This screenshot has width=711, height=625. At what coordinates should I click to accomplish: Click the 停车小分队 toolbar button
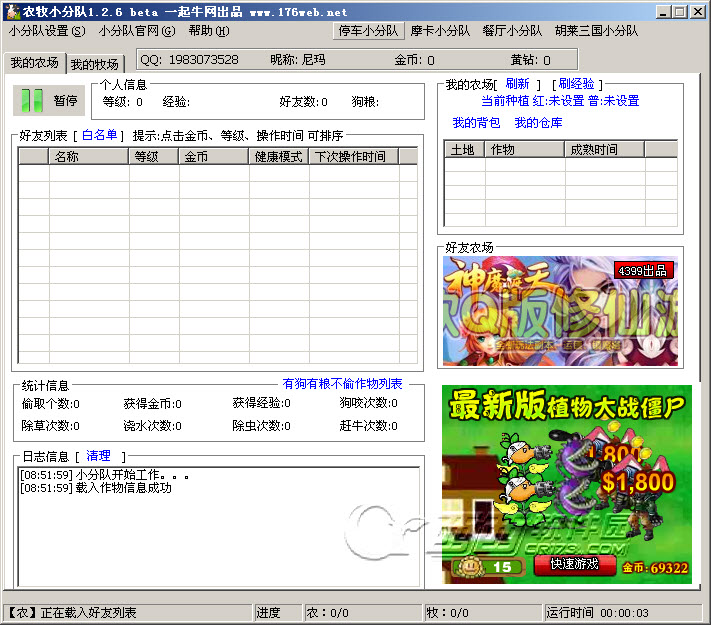coord(367,31)
